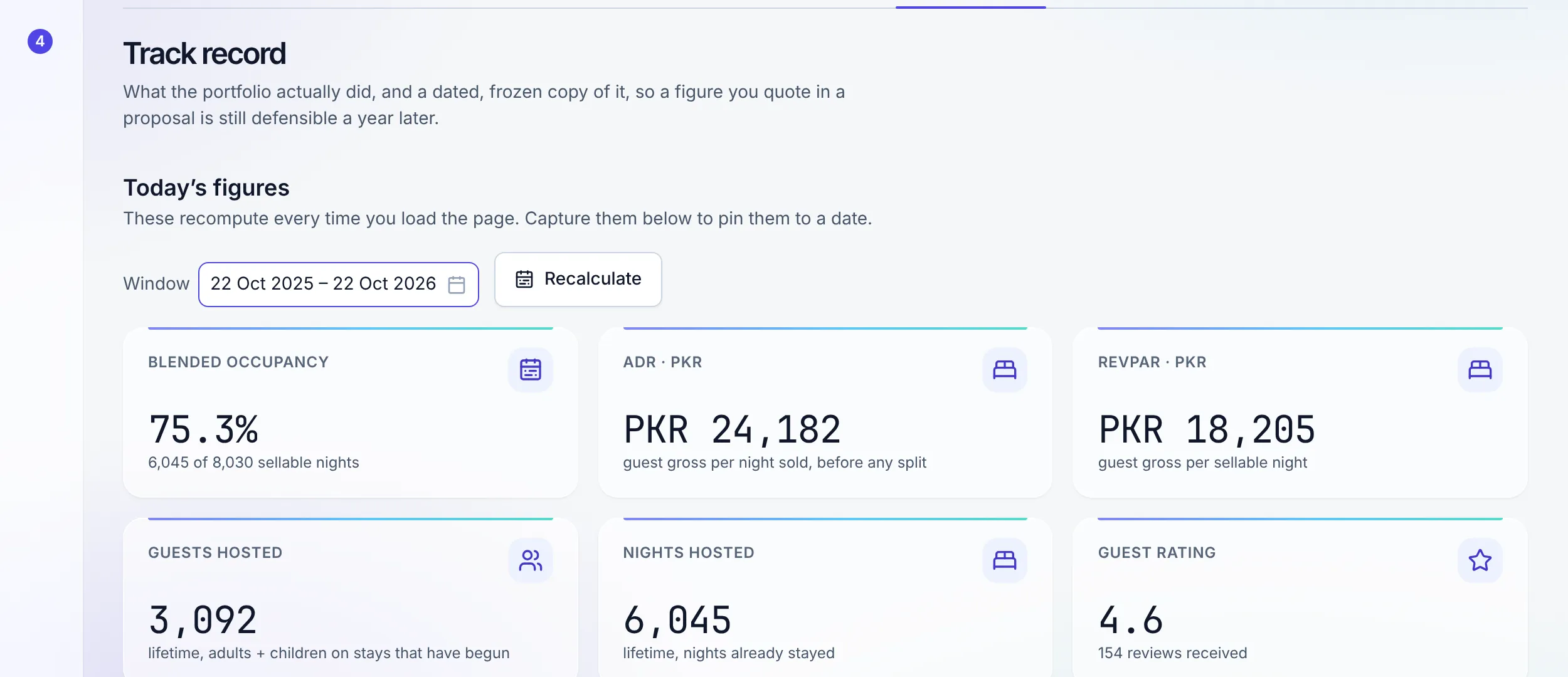The width and height of the screenshot is (1568, 677).
Task: Select the 4.6 guest rating value
Action: 1131,620
